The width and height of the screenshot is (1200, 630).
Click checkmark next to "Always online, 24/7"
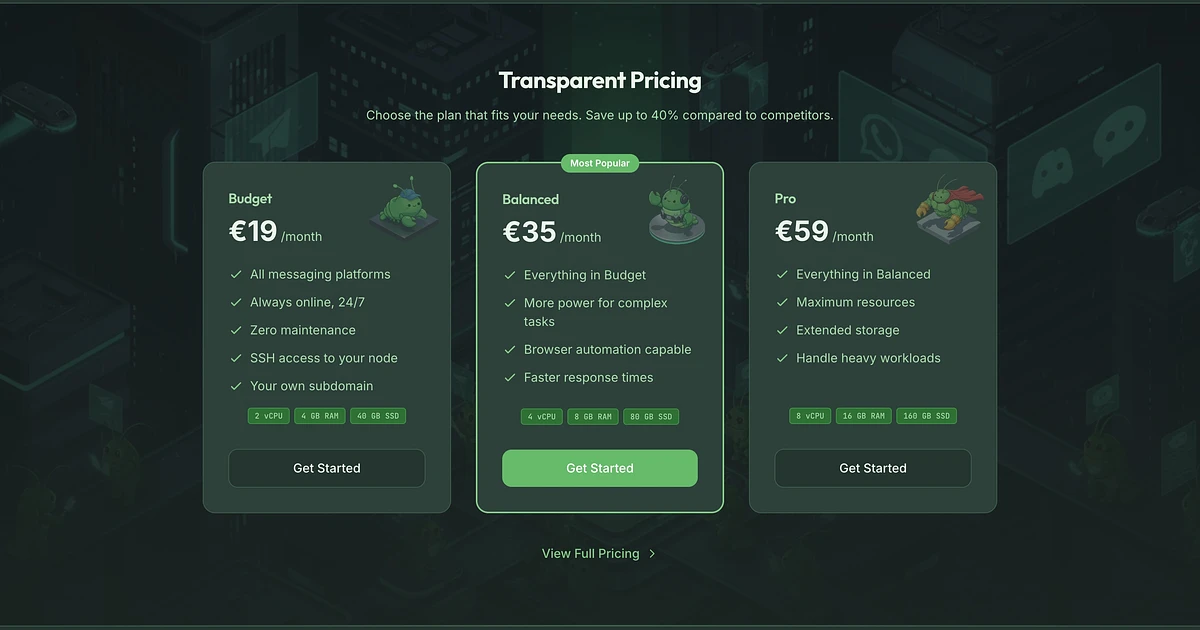point(236,301)
